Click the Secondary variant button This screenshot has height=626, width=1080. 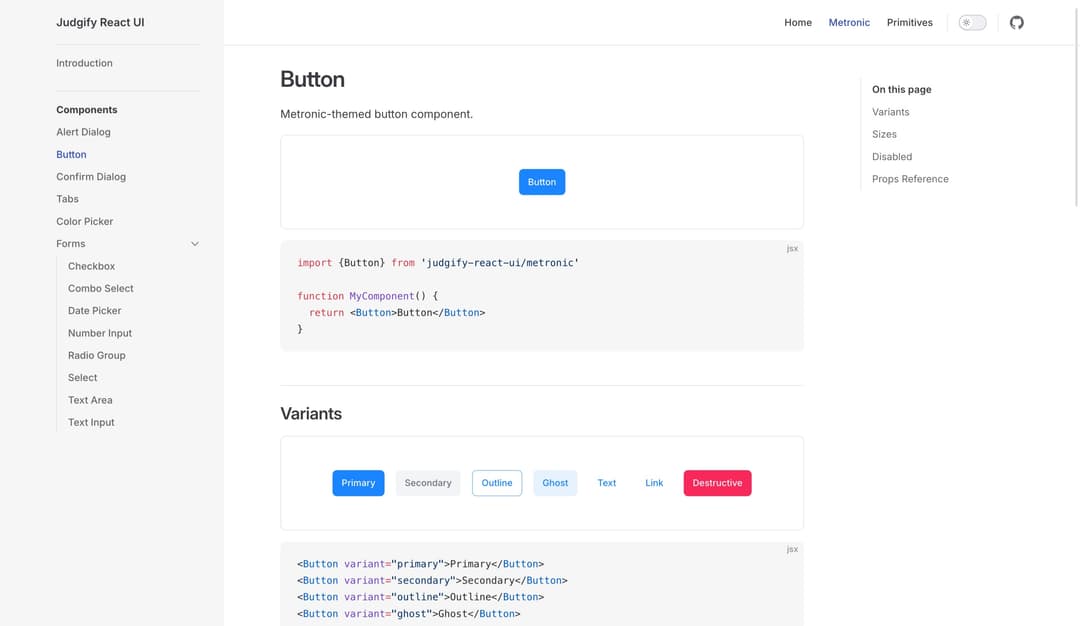[428, 483]
